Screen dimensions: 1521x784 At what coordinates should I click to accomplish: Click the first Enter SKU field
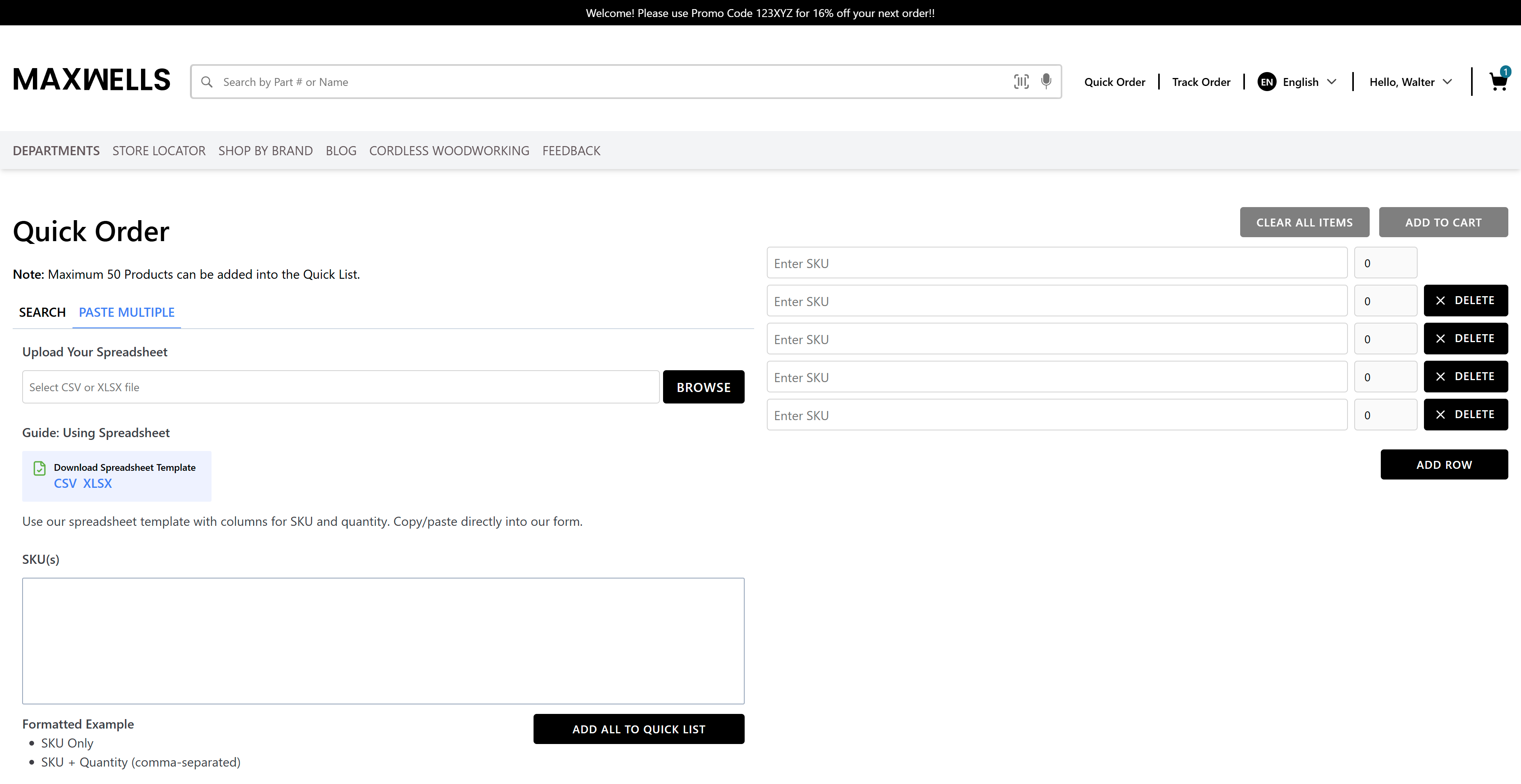pyautogui.click(x=1056, y=263)
